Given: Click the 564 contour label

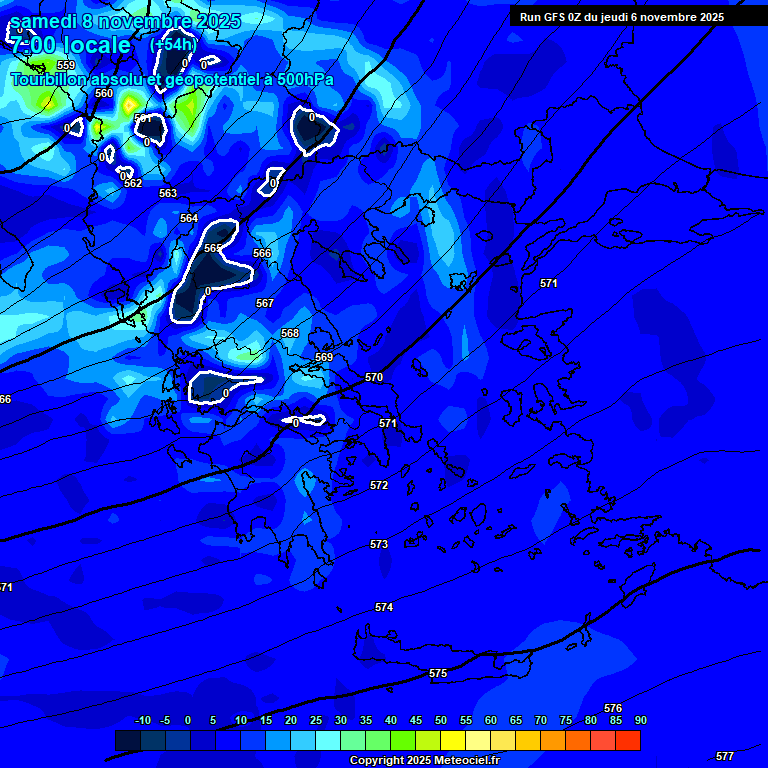Looking at the screenshot, I should (189, 219).
